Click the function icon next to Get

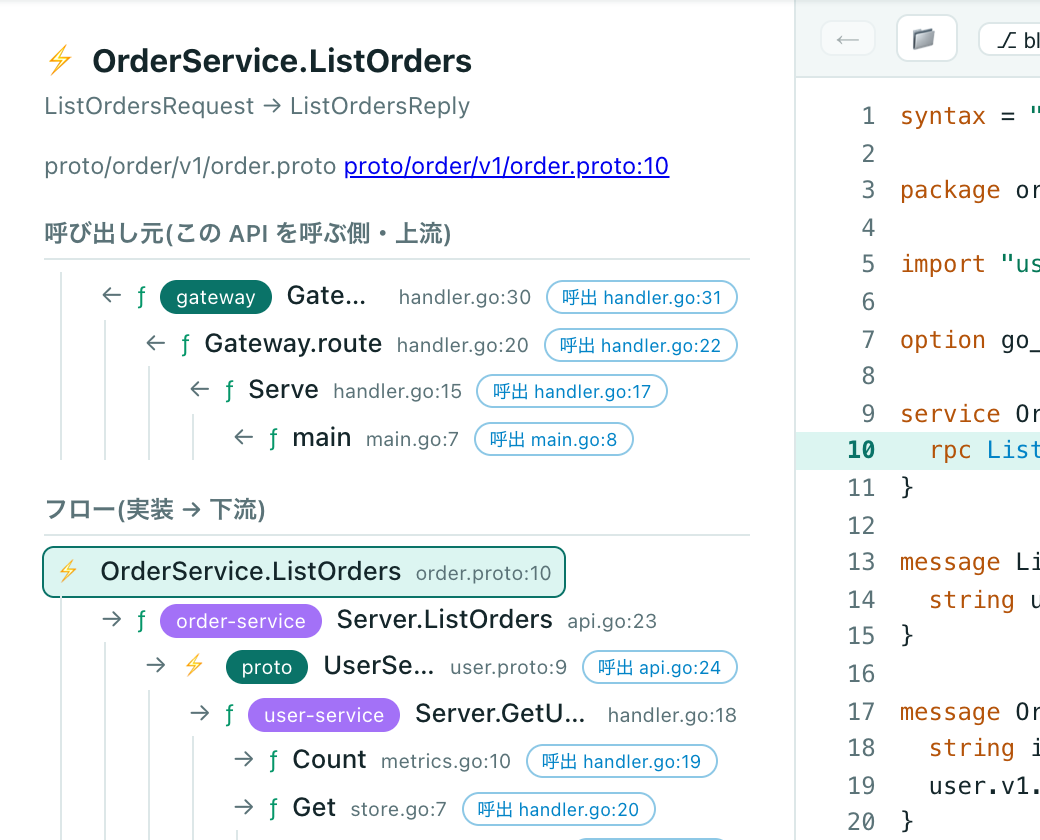pyautogui.click(x=273, y=809)
